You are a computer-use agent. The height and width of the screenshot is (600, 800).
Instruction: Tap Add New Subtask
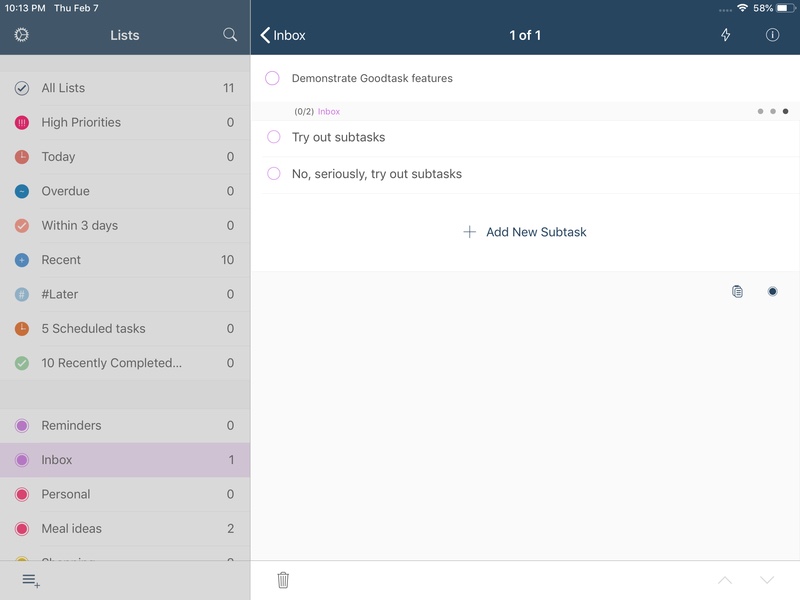[x=523, y=231]
